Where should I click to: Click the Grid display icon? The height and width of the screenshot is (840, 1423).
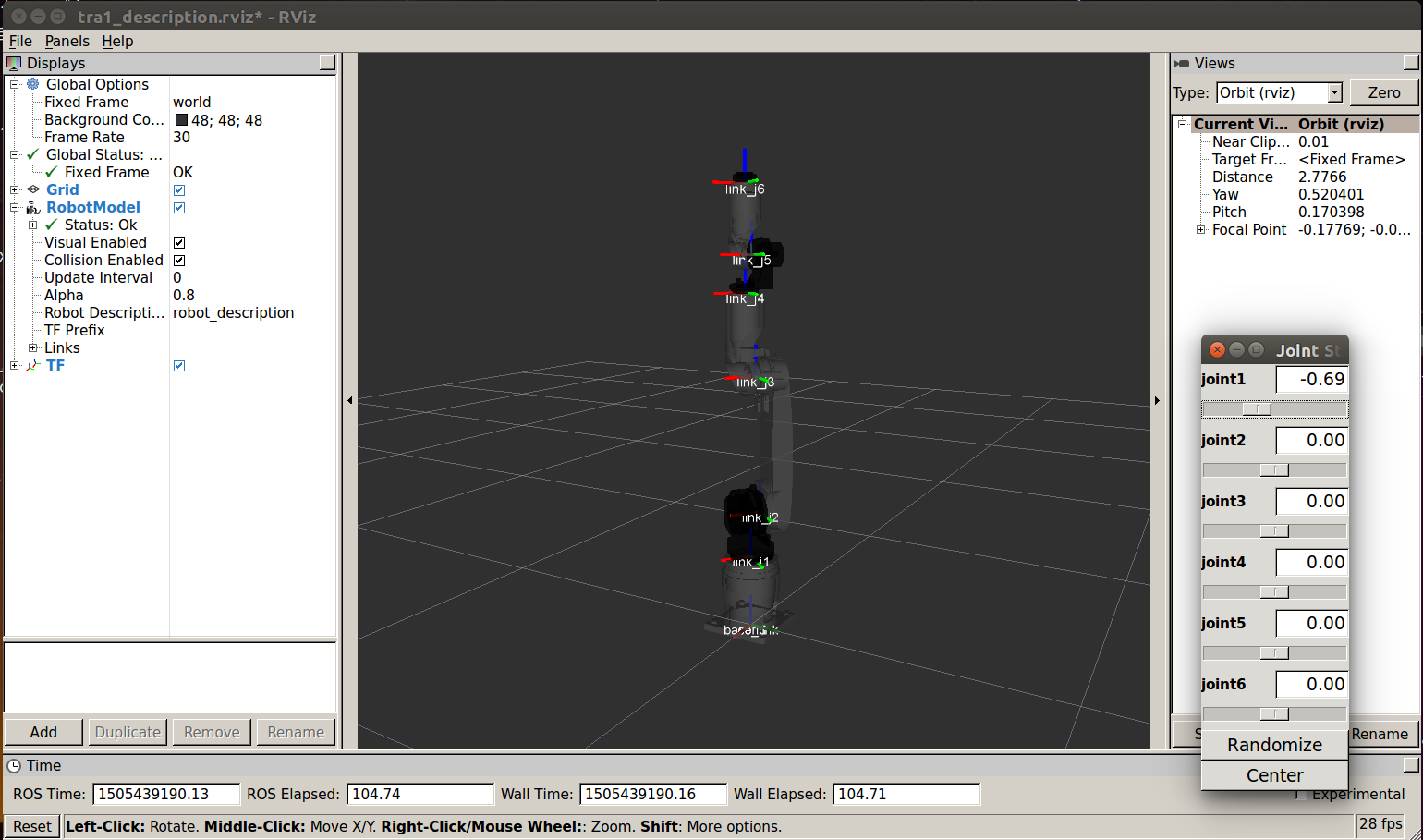point(33,189)
